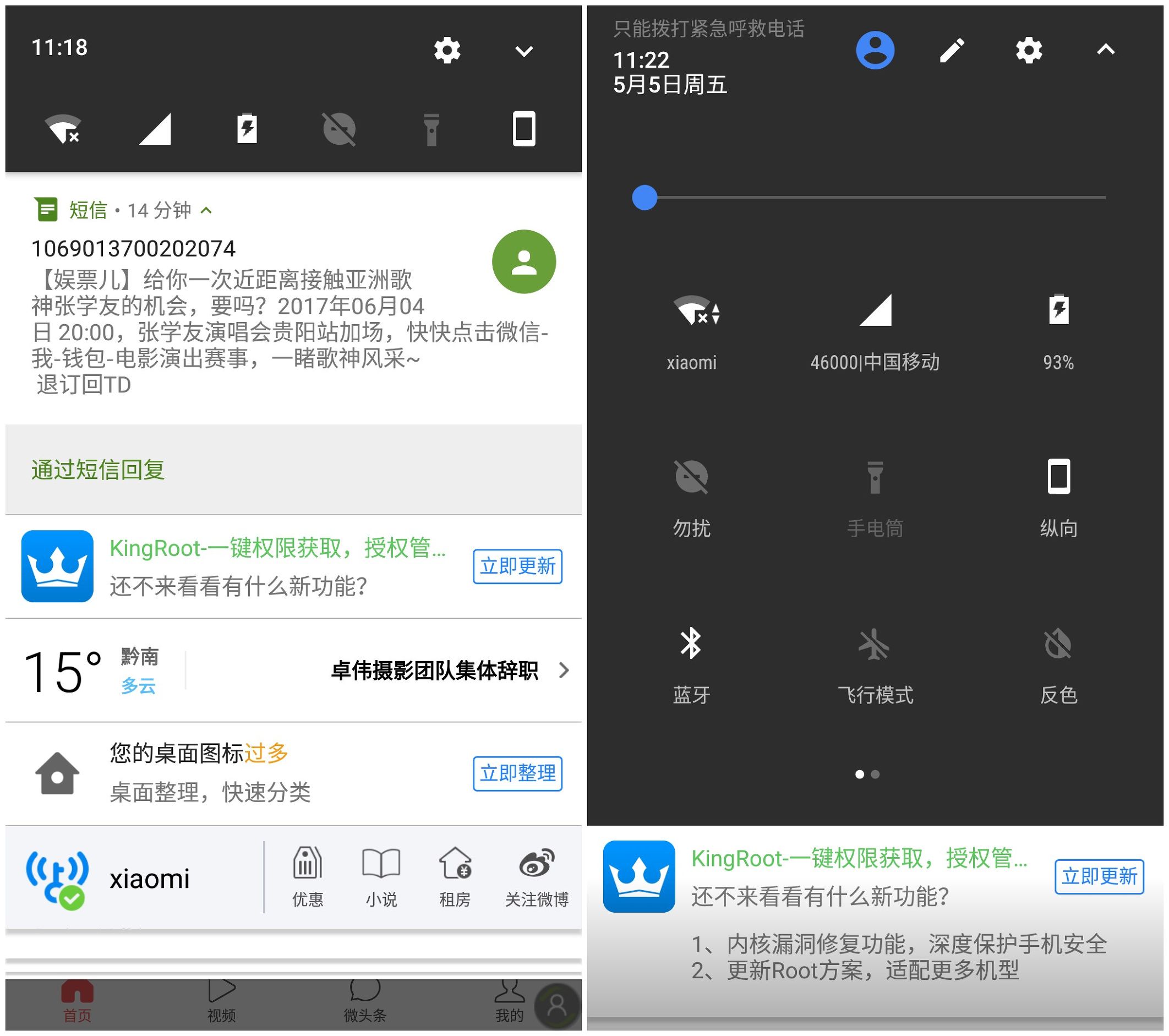Tap the green SMS contact avatar
Image resolution: width=1169 pixels, height=1036 pixels.
click(523, 261)
